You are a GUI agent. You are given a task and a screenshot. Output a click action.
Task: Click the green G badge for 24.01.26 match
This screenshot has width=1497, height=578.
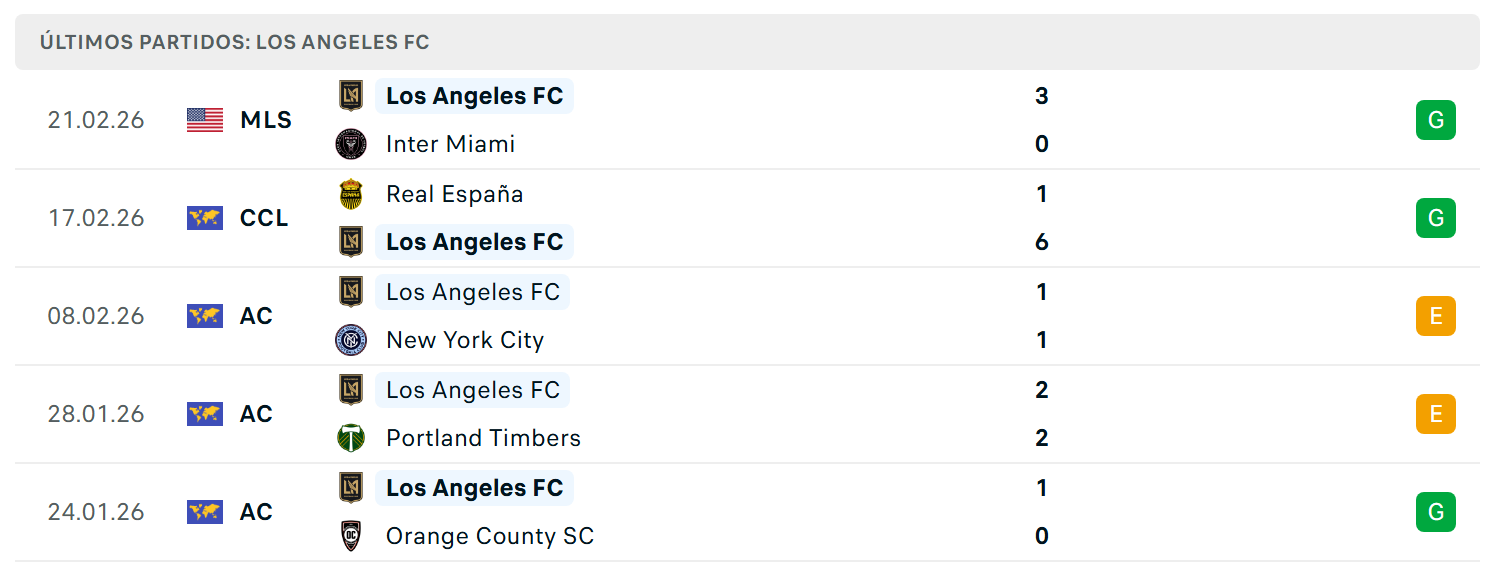(x=1436, y=512)
